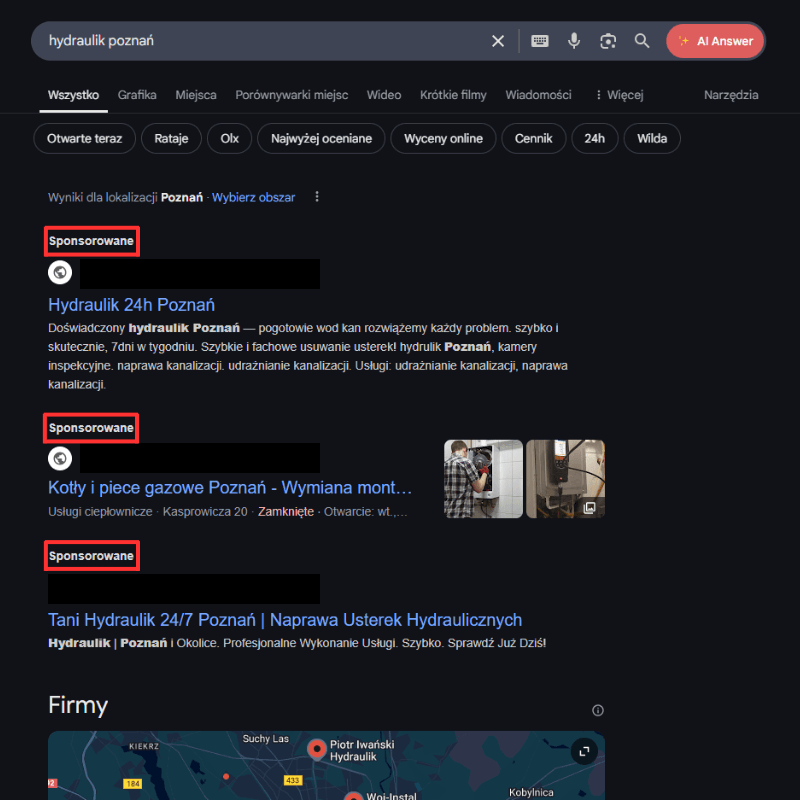Toggle the 'Otwarte teraz' filter chip

(84, 139)
